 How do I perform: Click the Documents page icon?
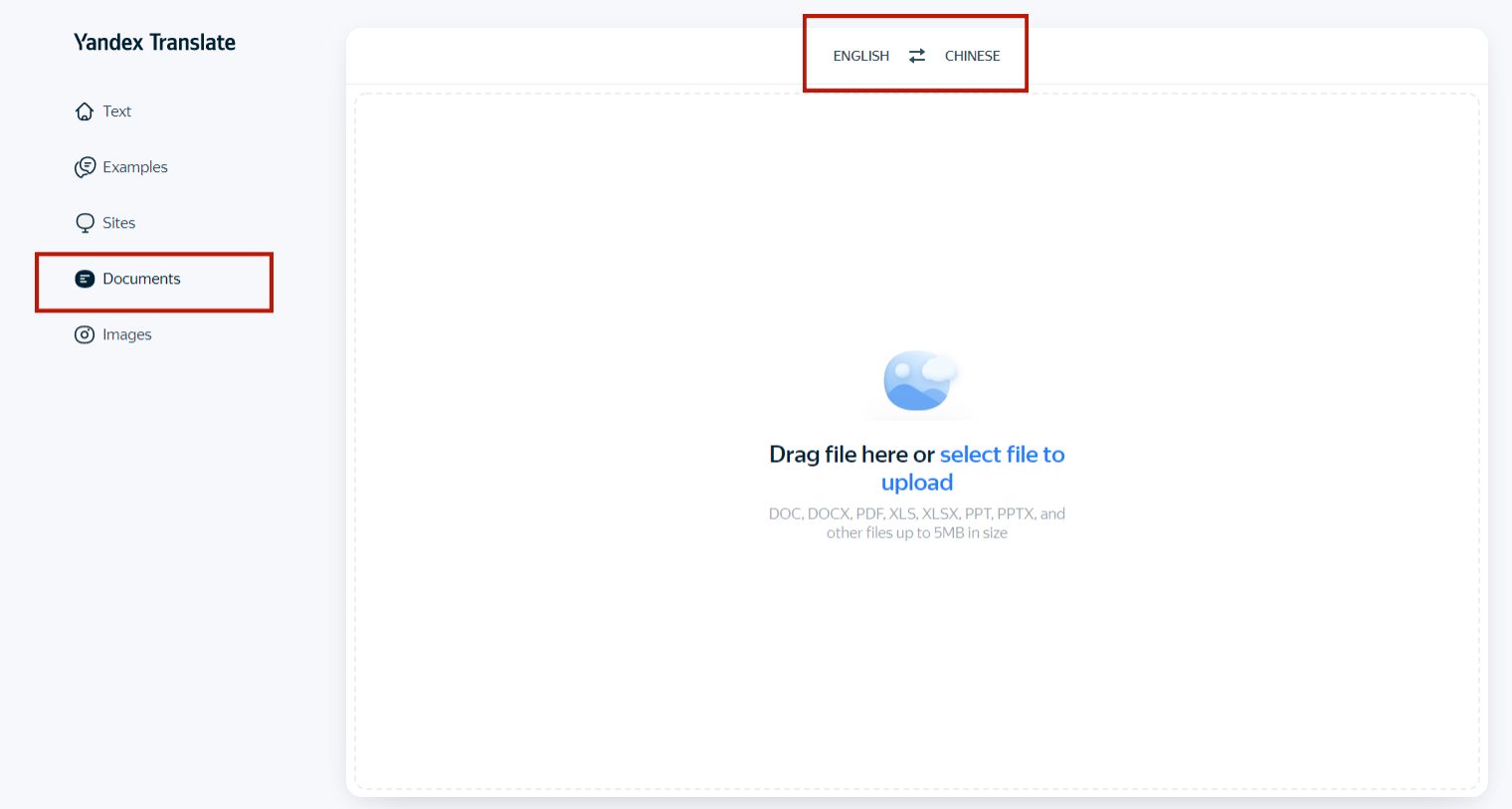85,279
